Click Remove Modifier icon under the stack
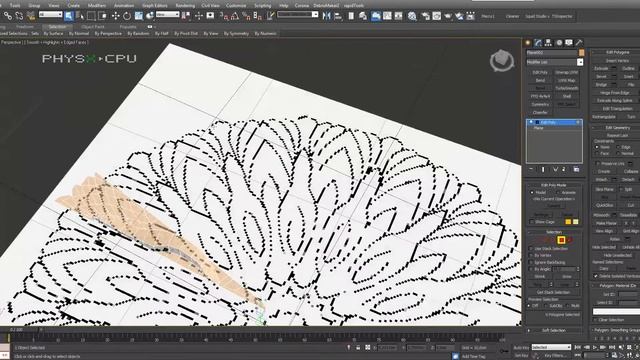This screenshot has width=640, height=360. 564,169
